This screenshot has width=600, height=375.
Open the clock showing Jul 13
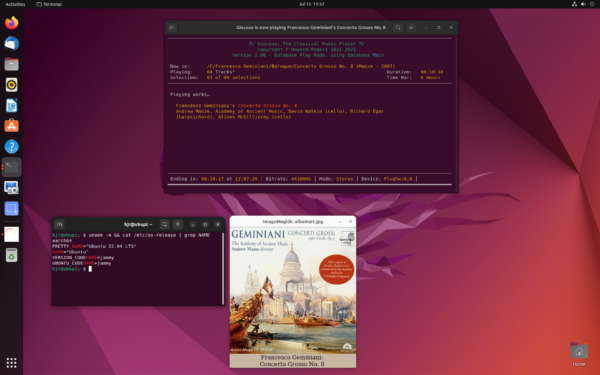tap(311, 4)
